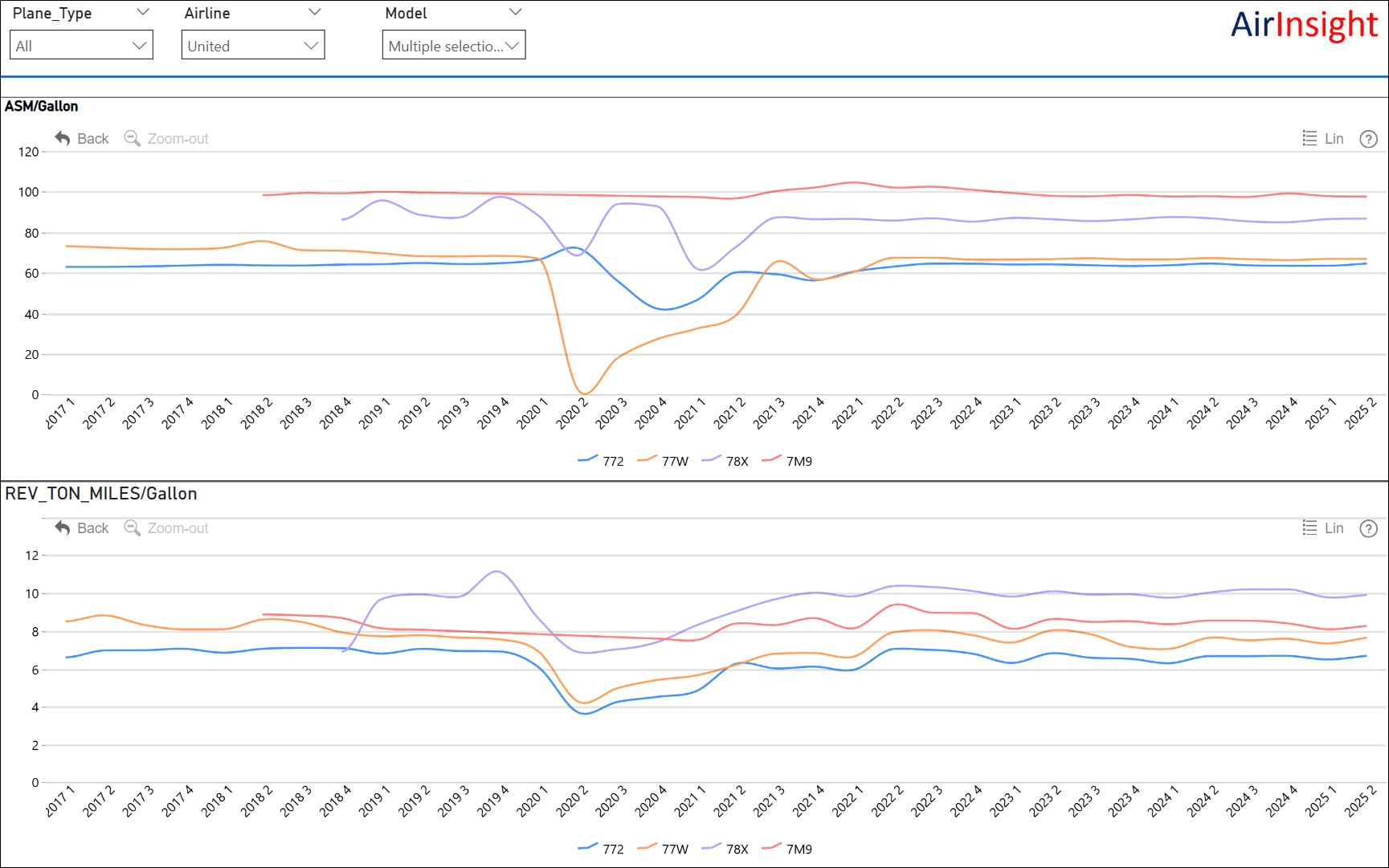Screen dimensions: 1389x868
Task: Click the Lin scale icon in bottom chart
Action: (1309, 528)
